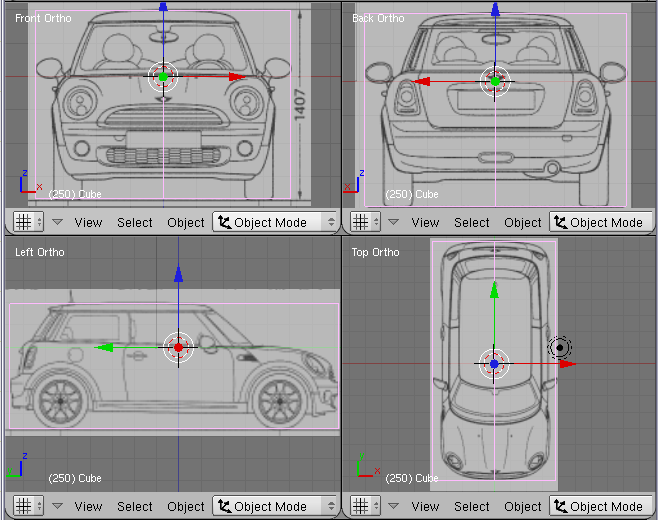Collapse menus triangle in Back Ortho header
The image size is (658, 520).
[393, 222]
